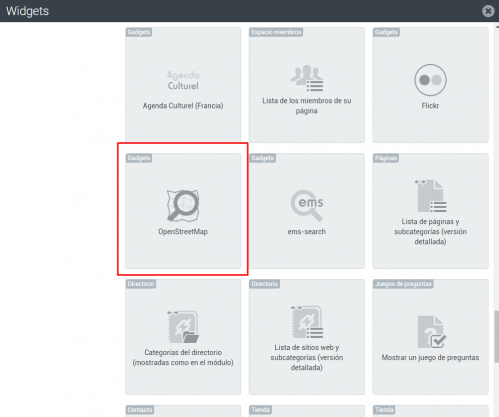
Task: Click the ems-search magnifier icon
Action: (x=307, y=206)
